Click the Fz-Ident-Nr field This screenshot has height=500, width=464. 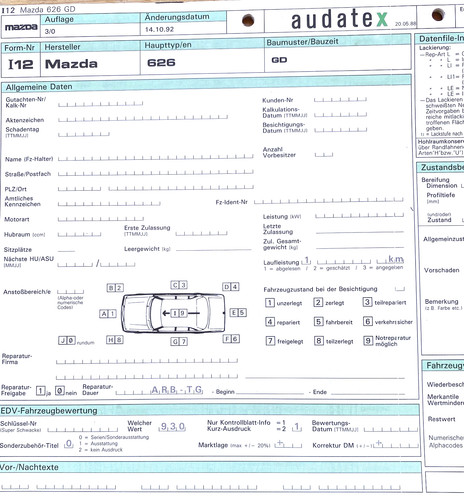[x=329, y=201]
